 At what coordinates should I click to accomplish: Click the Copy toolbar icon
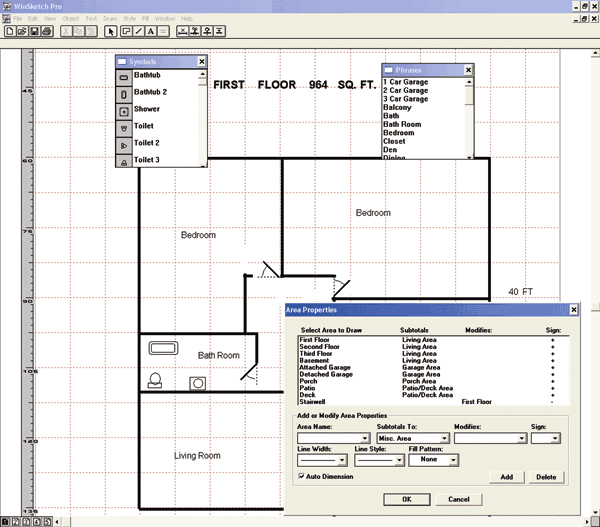pos(78,31)
